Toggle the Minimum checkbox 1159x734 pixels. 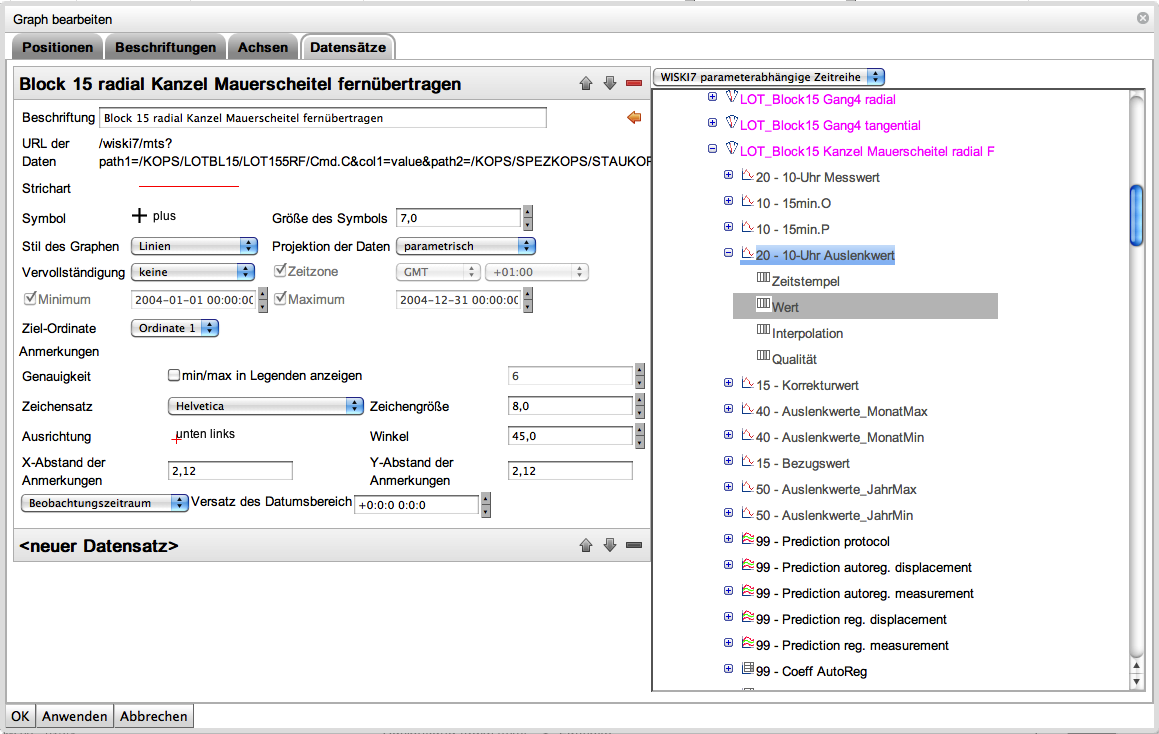tap(29, 299)
